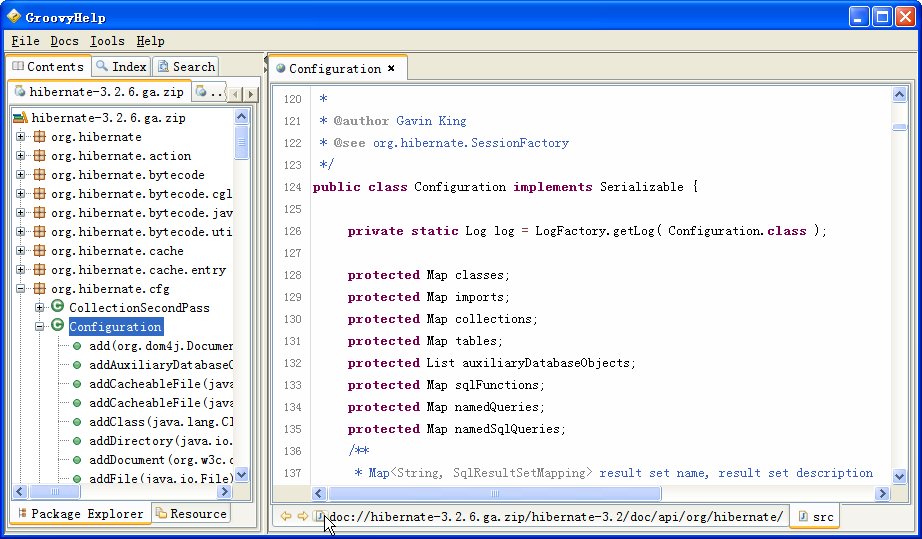Open the Docs menu
Viewport: 922px width, 539px height.
pos(64,41)
